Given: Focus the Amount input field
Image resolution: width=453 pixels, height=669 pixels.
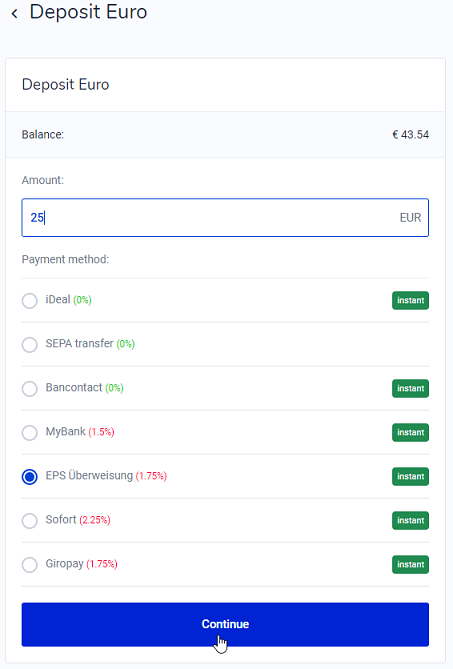Looking at the screenshot, I should tap(225, 218).
